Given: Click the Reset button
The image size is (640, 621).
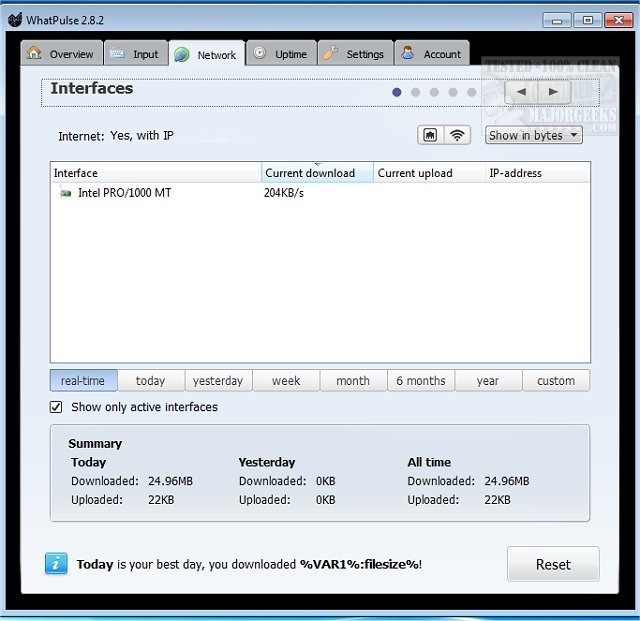Looking at the screenshot, I should tap(553, 564).
